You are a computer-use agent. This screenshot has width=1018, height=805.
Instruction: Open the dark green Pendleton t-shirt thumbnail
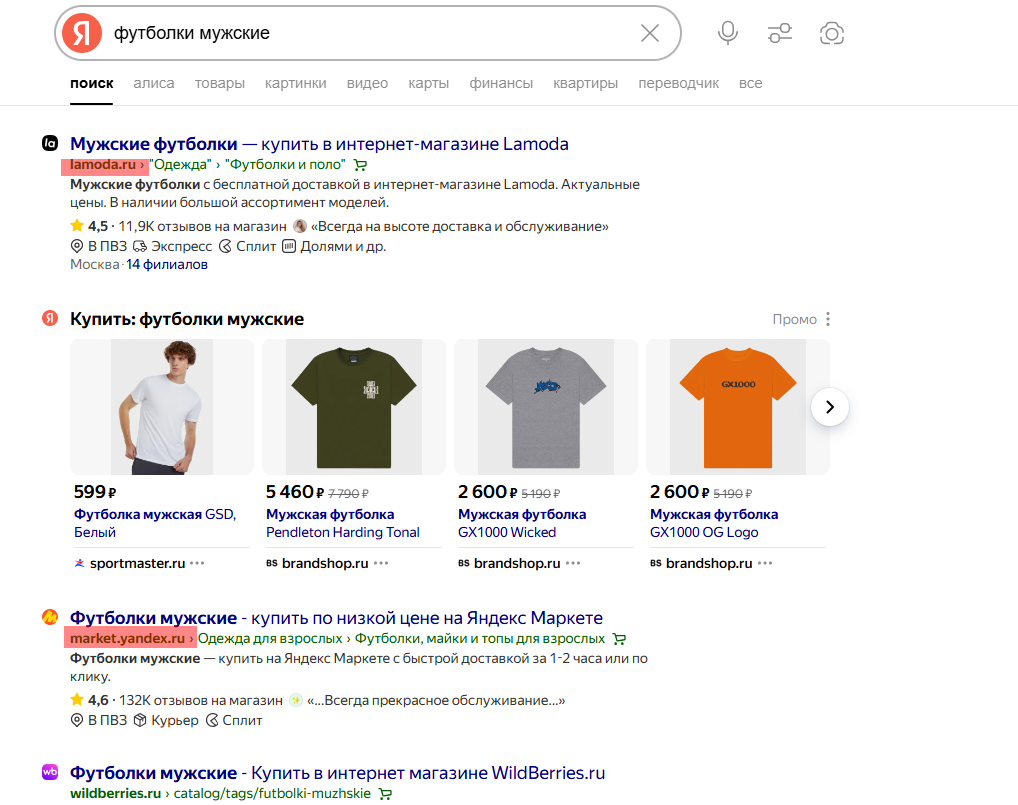354,407
